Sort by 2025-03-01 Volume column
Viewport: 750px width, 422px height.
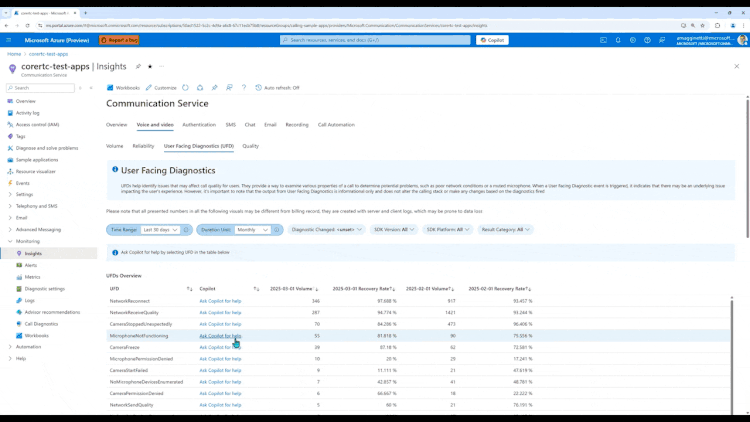point(294,289)
